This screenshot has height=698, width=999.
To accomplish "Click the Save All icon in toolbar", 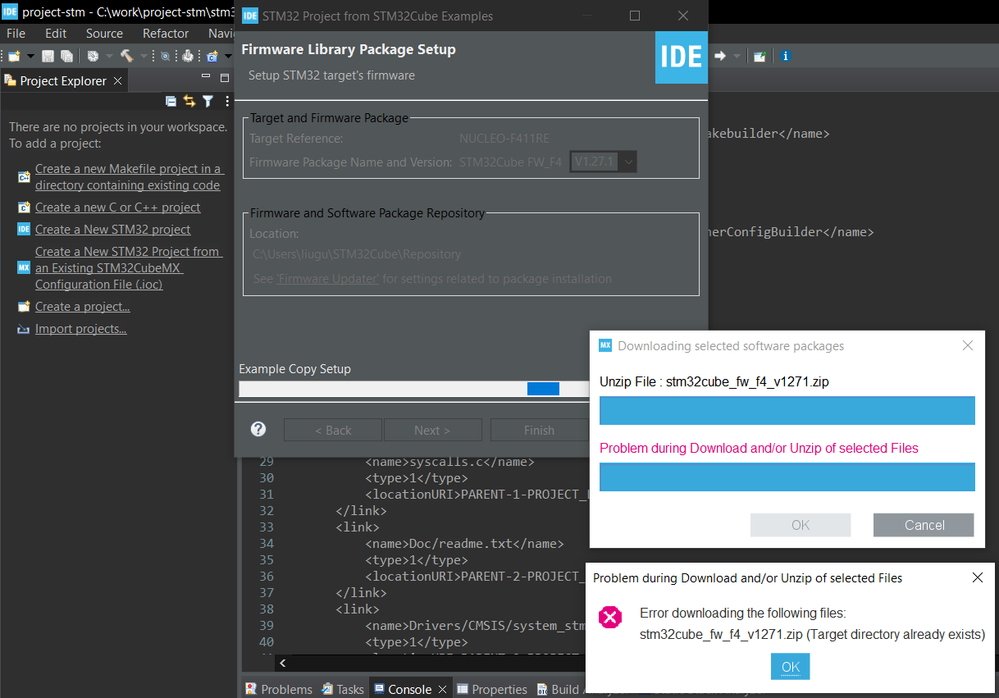I will click(x=66, y=56).
